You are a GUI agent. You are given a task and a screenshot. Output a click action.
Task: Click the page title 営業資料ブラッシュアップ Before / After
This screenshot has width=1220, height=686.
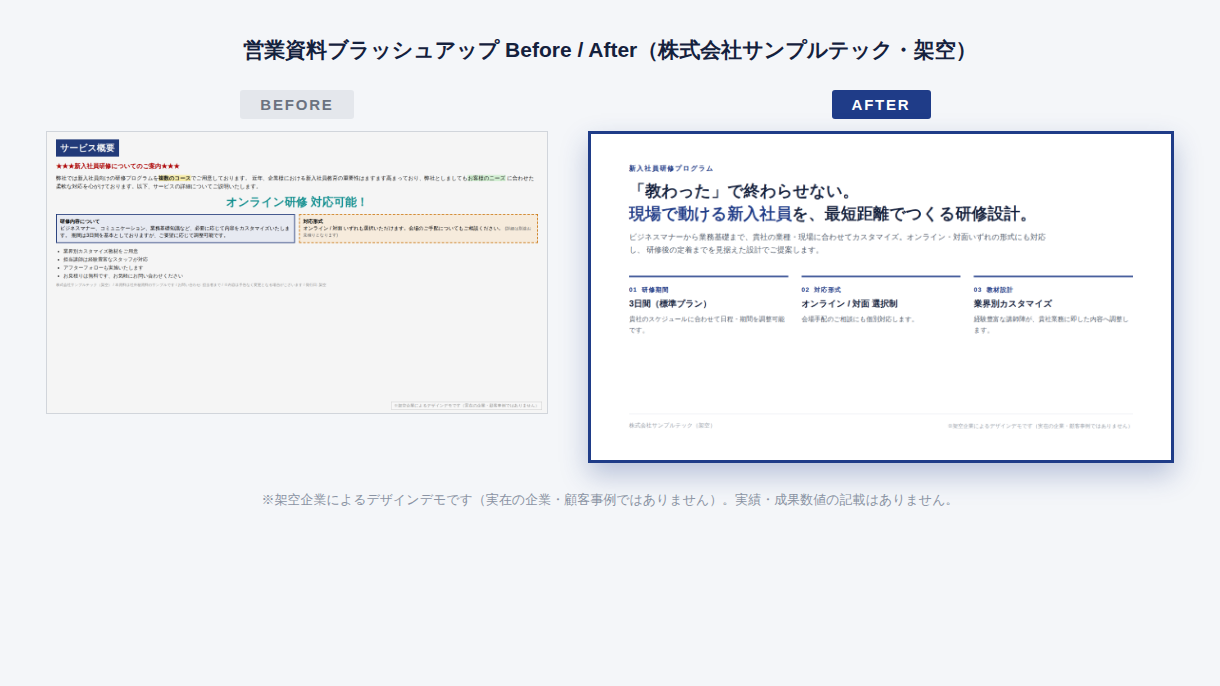[x=609, y=50]
